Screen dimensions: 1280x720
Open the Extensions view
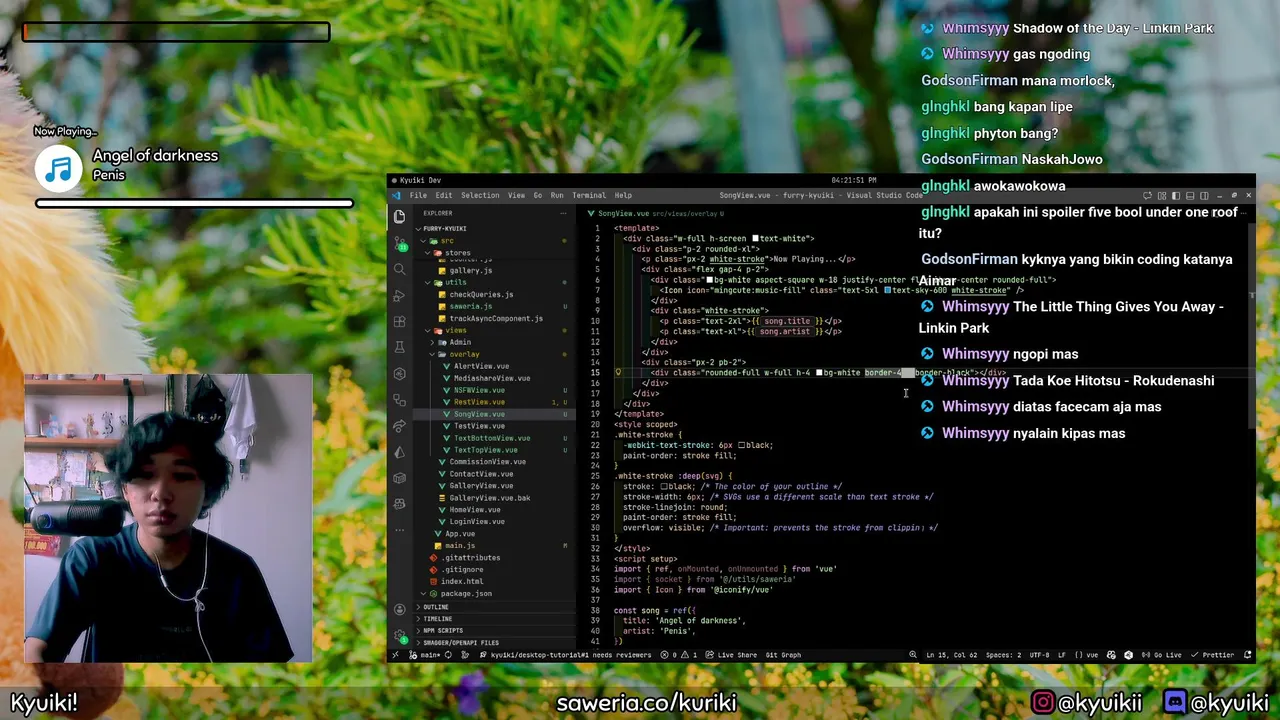pos(399,321)
